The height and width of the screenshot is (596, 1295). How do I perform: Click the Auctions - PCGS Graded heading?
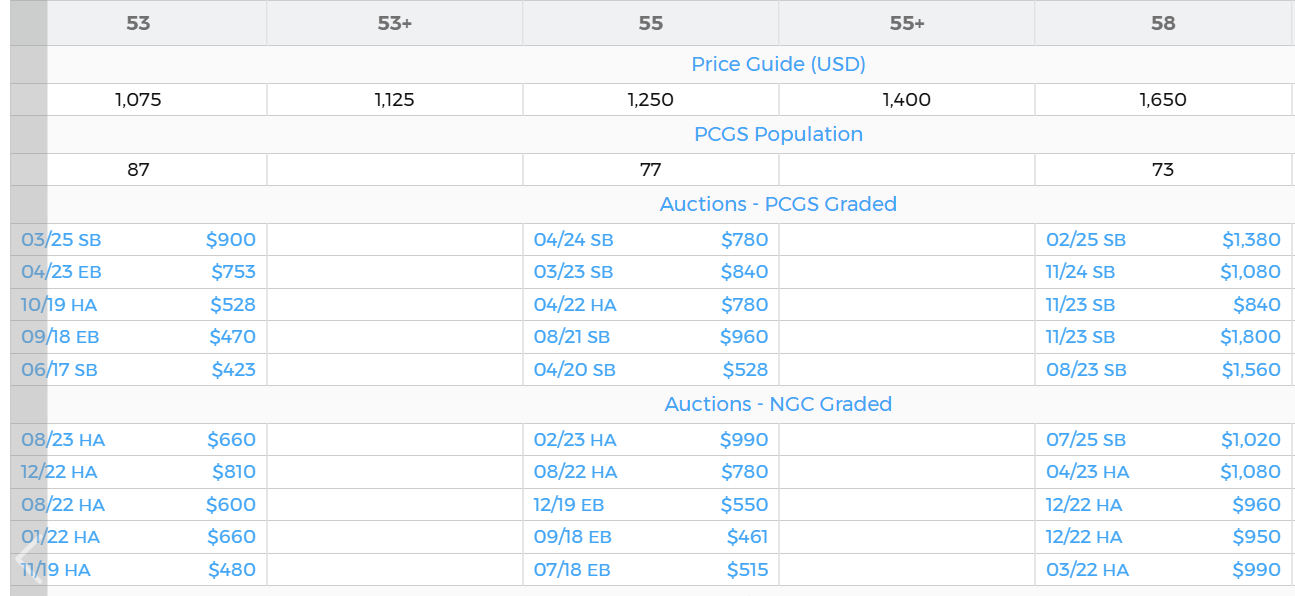778,204
